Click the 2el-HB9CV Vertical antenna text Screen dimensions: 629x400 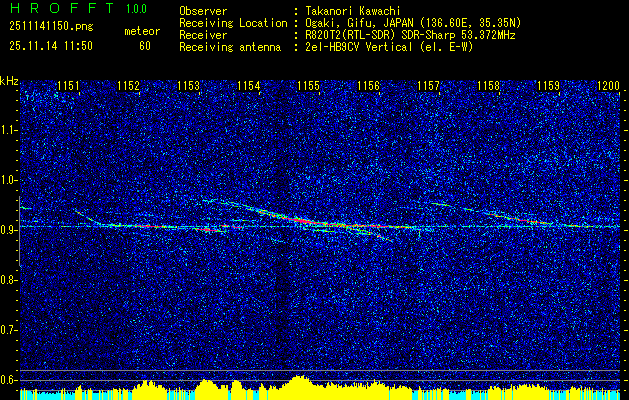coord(369,45)
